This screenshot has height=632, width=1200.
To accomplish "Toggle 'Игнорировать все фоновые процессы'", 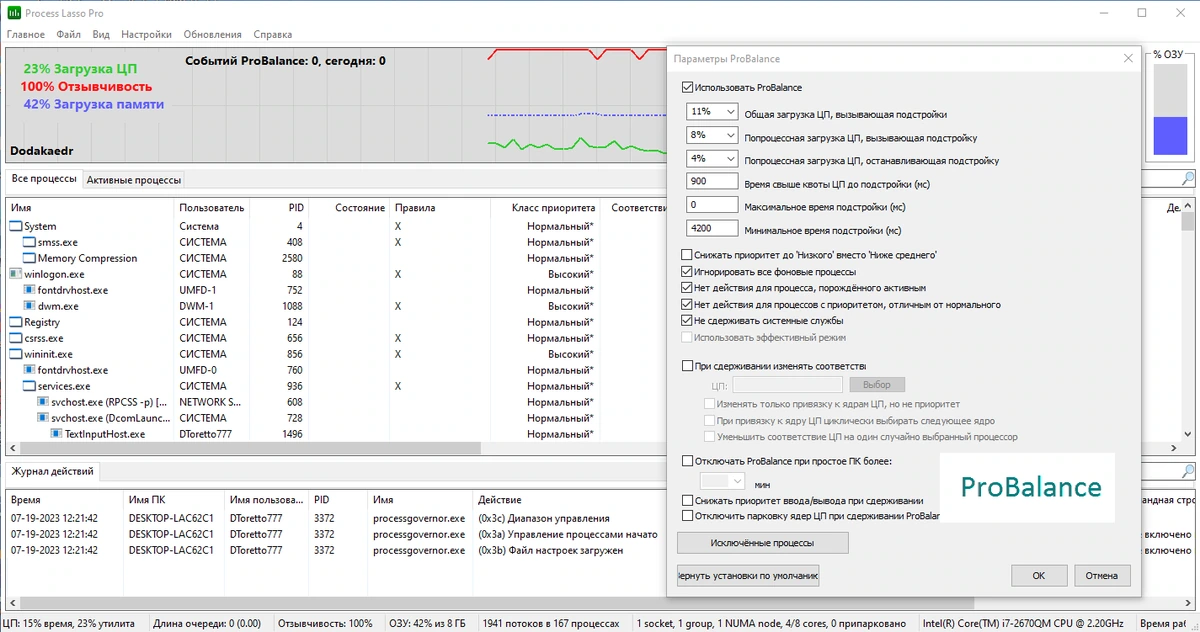I will click(x=687, y=271).
